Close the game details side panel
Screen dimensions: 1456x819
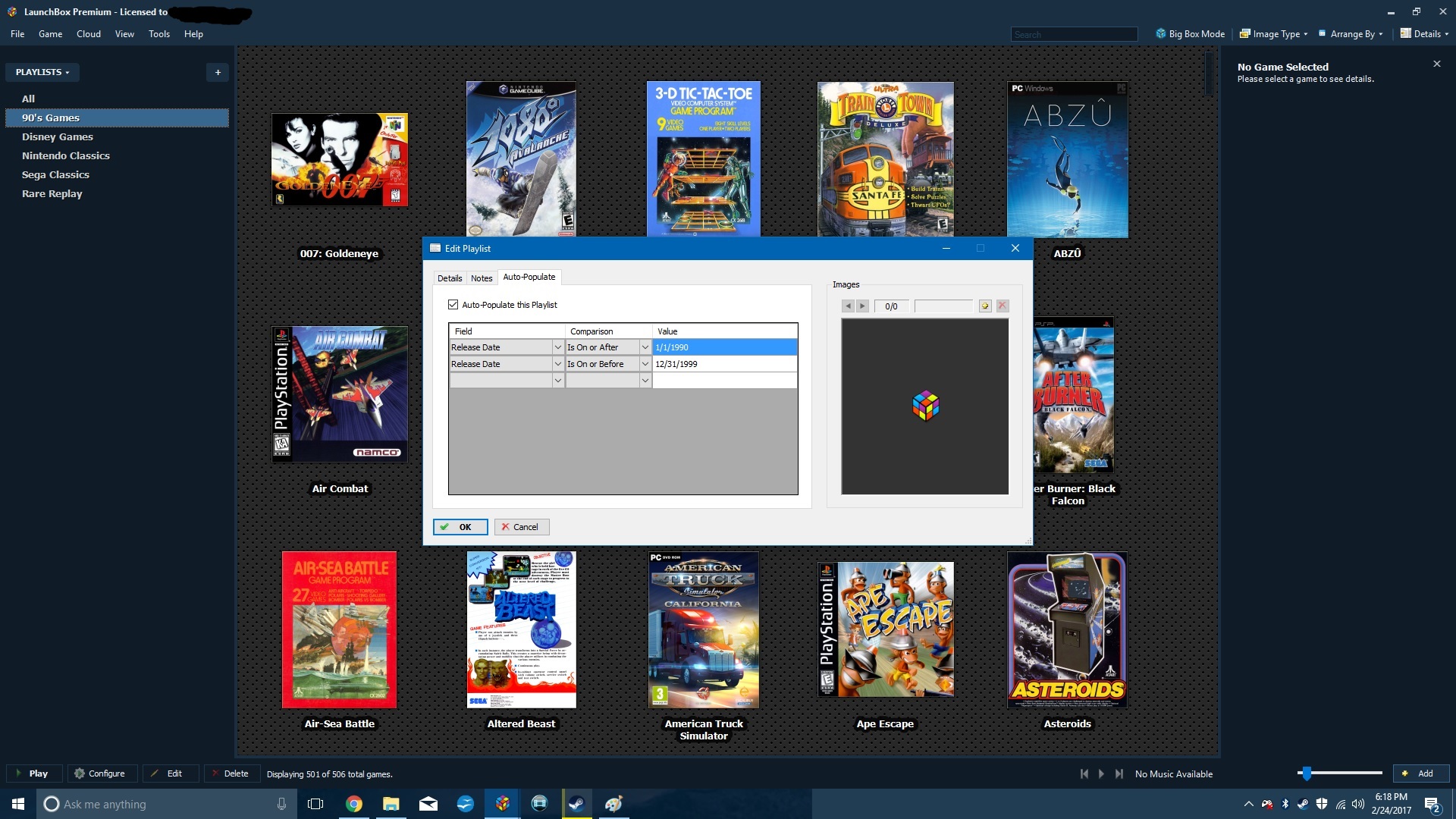click(x=1436, y=64)
